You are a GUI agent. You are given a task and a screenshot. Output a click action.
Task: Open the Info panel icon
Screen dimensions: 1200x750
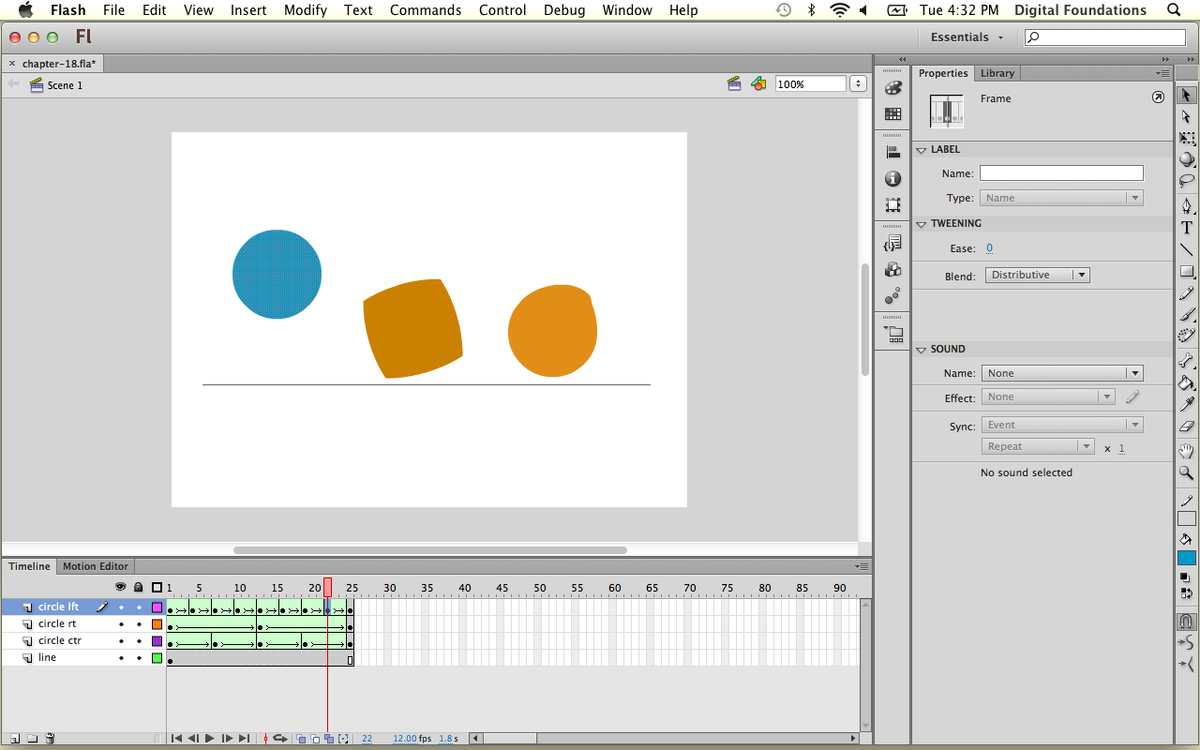click(x=893, y=179)
